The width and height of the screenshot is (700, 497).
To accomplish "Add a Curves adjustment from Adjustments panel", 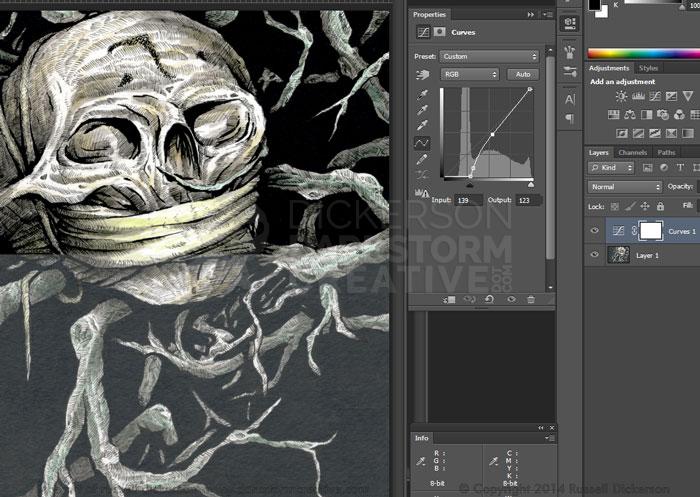I will pos(655,96).
